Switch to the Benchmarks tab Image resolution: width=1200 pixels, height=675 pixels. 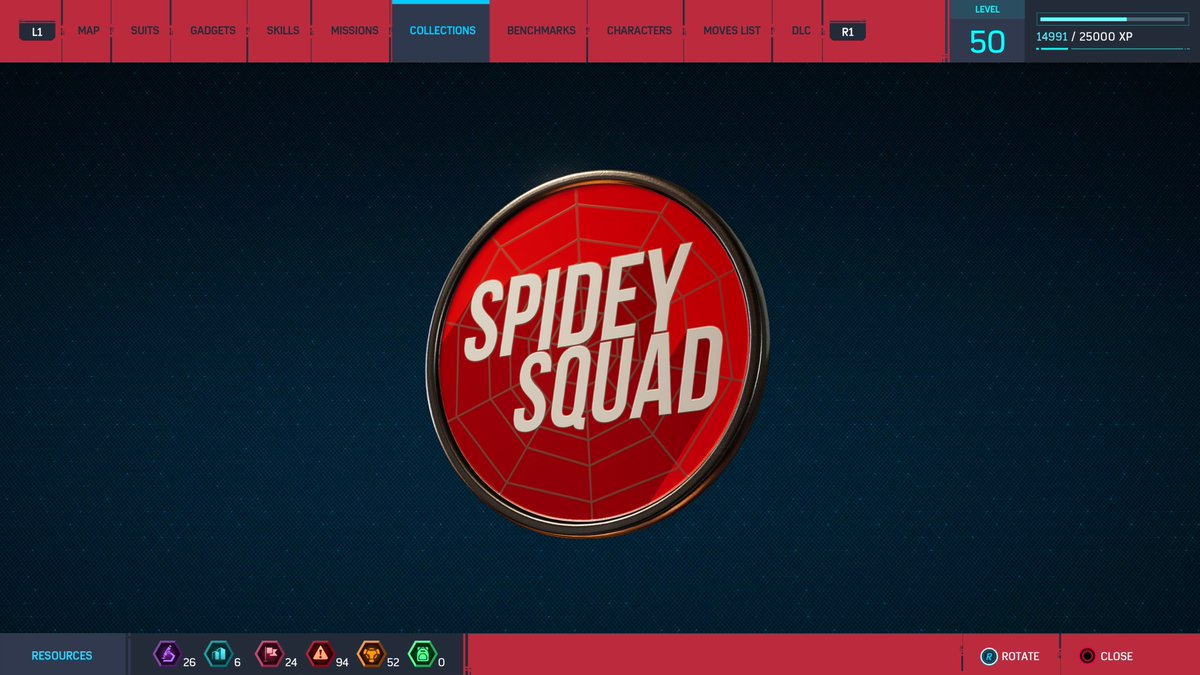(x=540, y=30)
